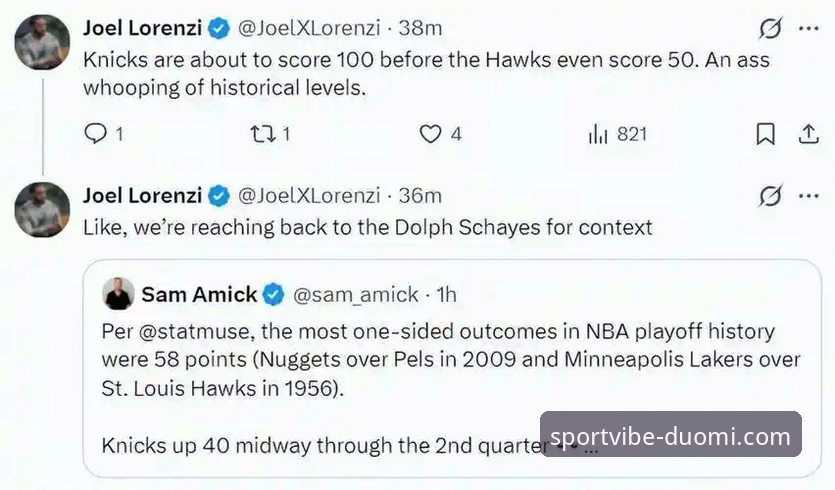Open the Sam Amick display name

199,294
